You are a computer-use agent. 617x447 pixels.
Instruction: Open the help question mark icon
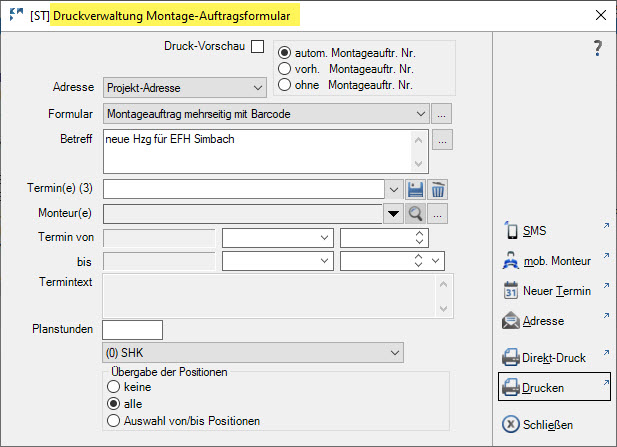598,48
